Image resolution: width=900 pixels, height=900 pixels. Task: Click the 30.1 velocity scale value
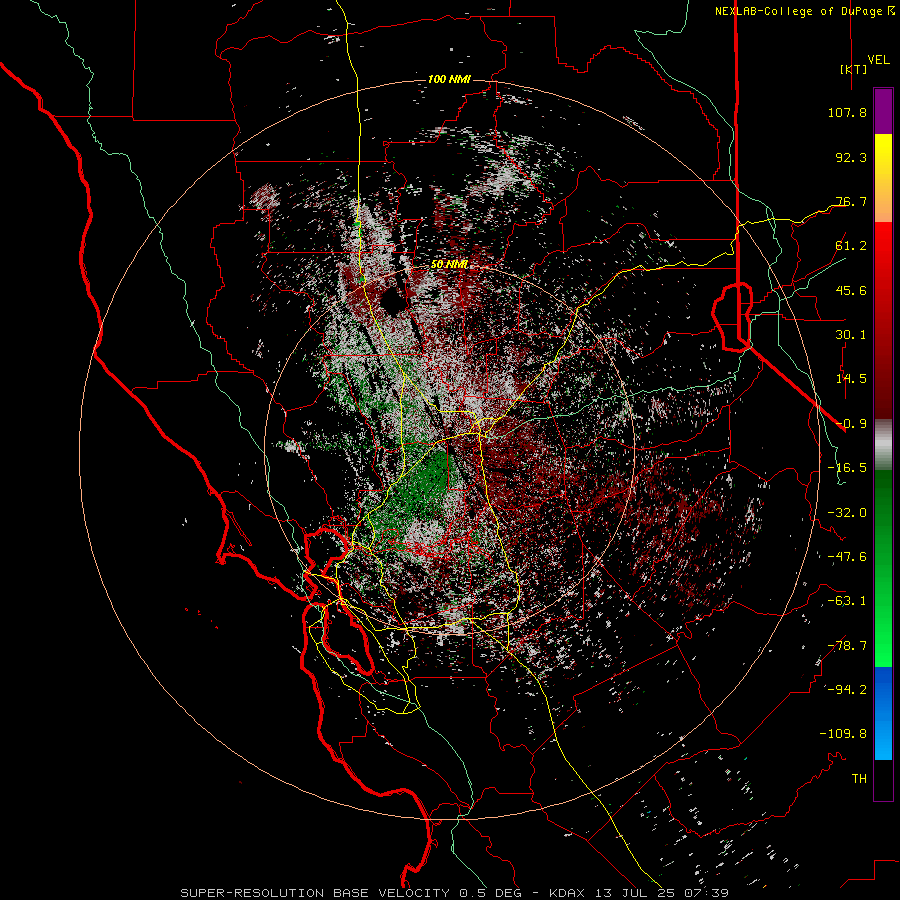tap(851, 335)
